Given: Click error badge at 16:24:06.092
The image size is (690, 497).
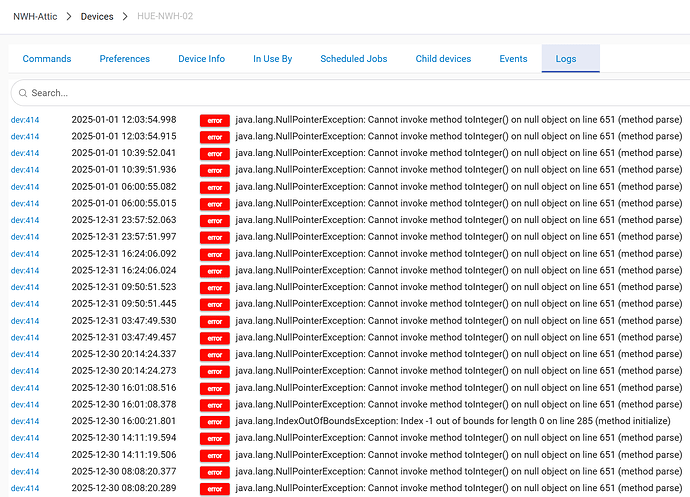Looking at the screenshot, I should pos(215,254).
